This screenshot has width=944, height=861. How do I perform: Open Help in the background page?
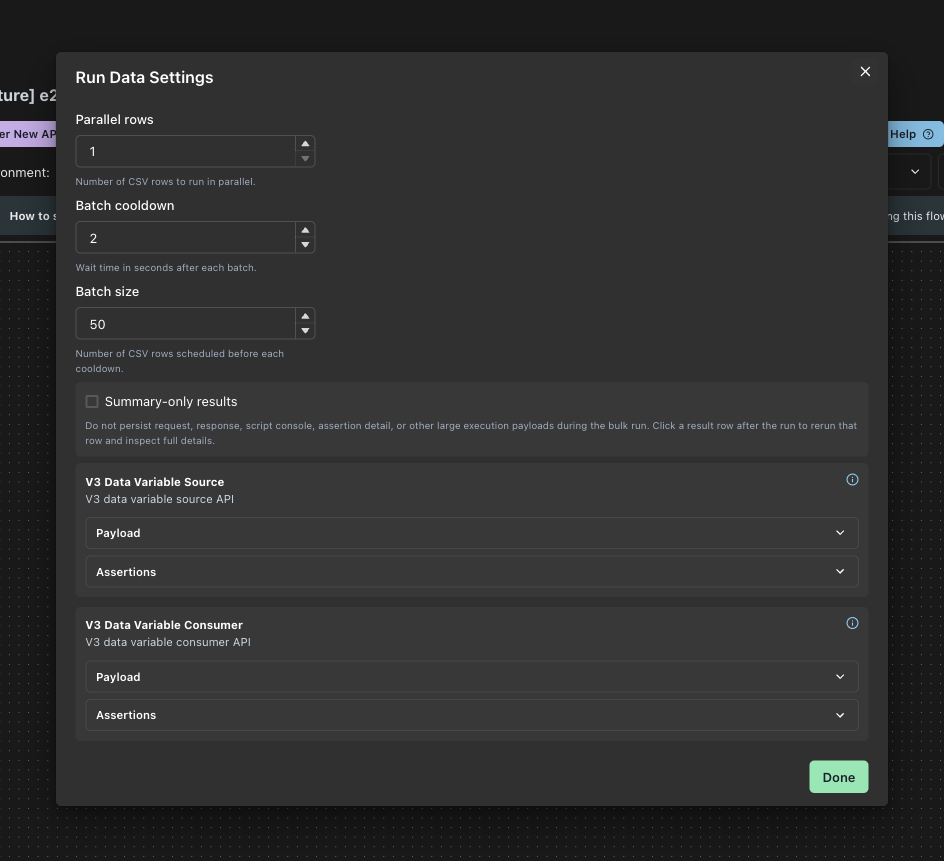(915, 134)
